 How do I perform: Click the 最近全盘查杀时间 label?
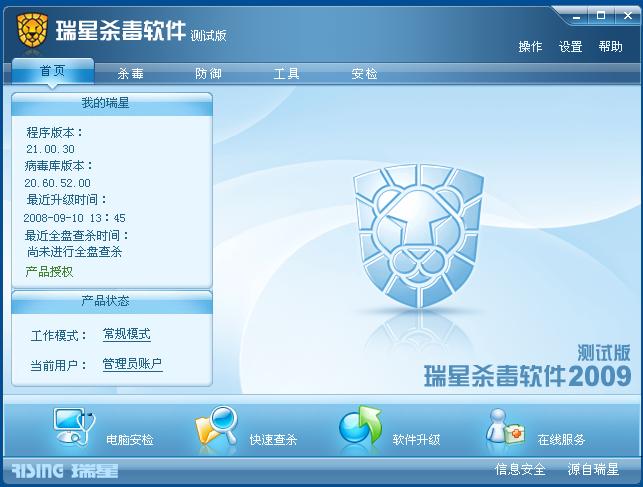(x=77, y=235)
